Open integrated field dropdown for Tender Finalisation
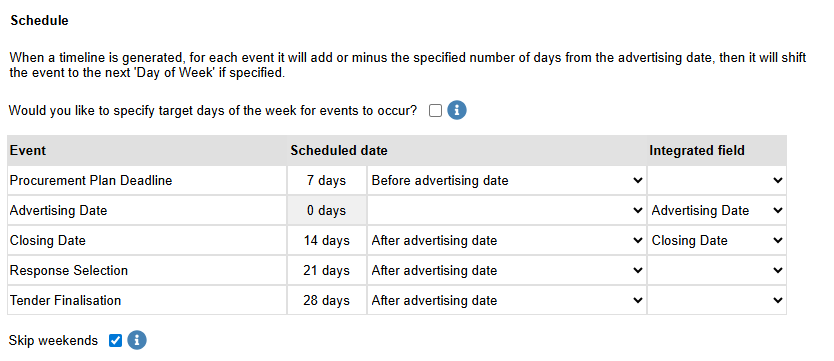The width and height of the screenshot is (834, 361). point(716,300)
